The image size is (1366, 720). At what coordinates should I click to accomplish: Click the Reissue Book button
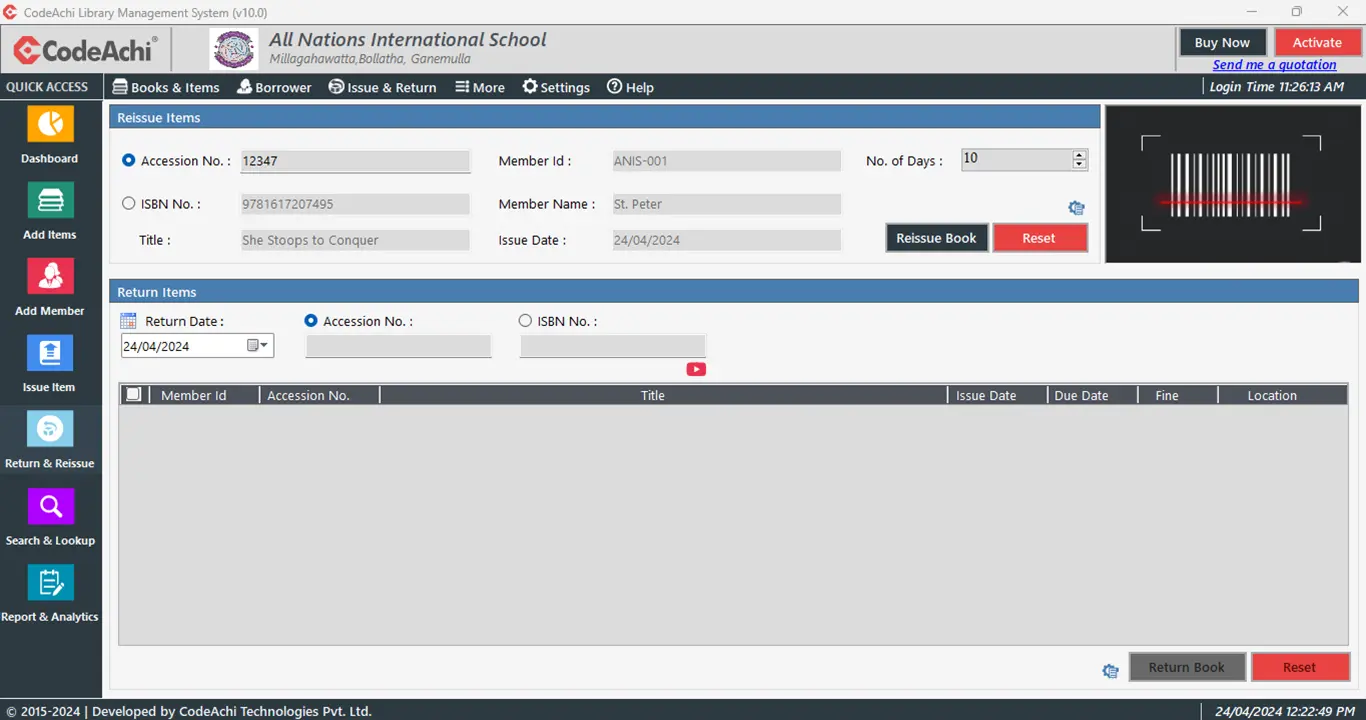(936, 238)
